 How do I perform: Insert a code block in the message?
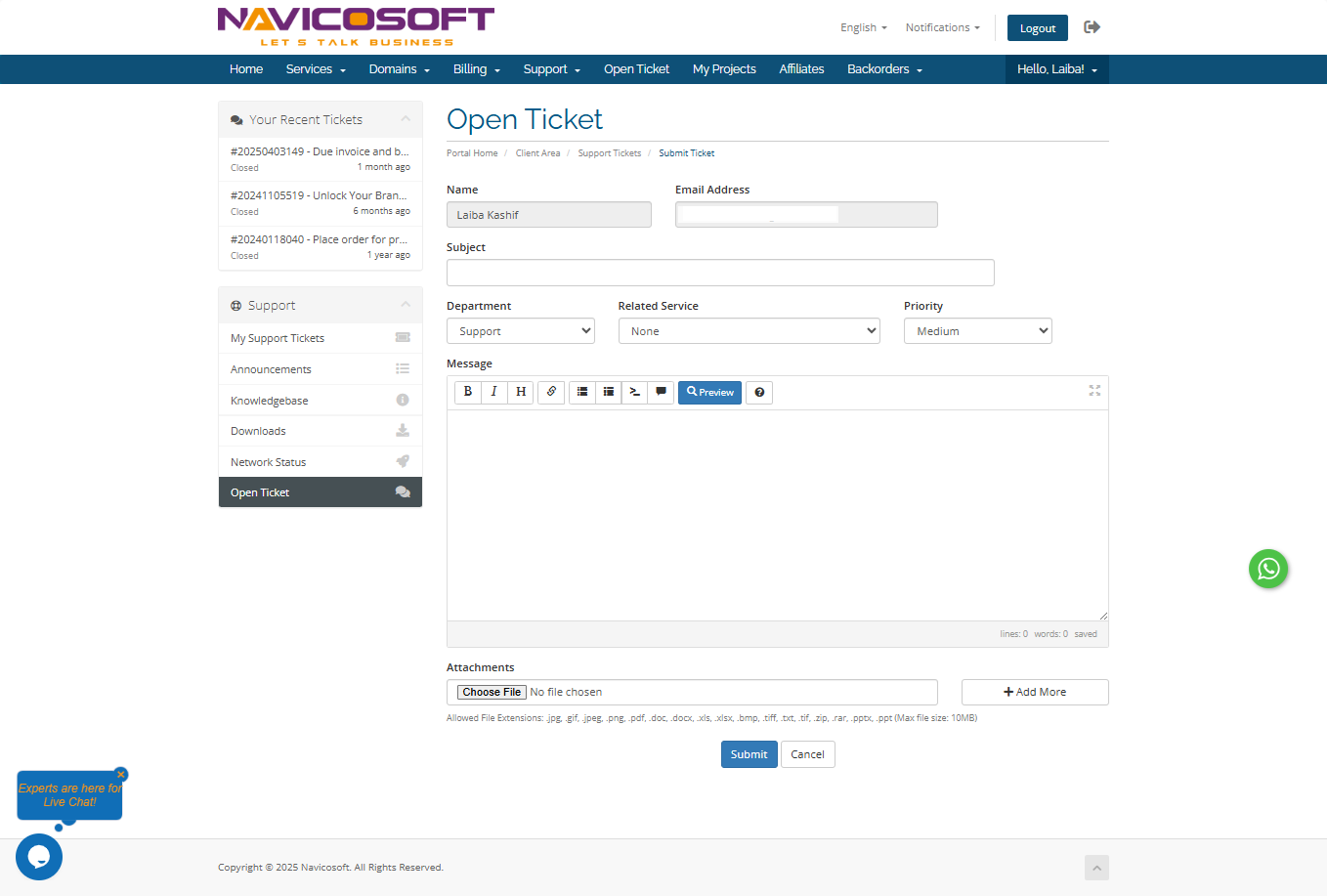pos(634,392)
